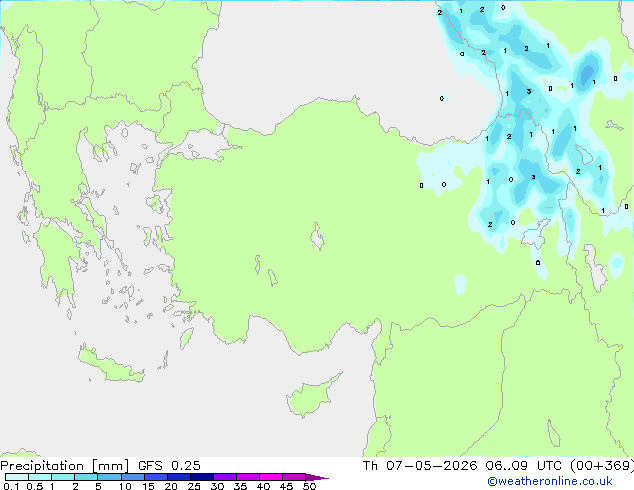Click the 0.5–1 mm legend color swatch
Viewport: 634px width, 490px height.
pos(40,477)
